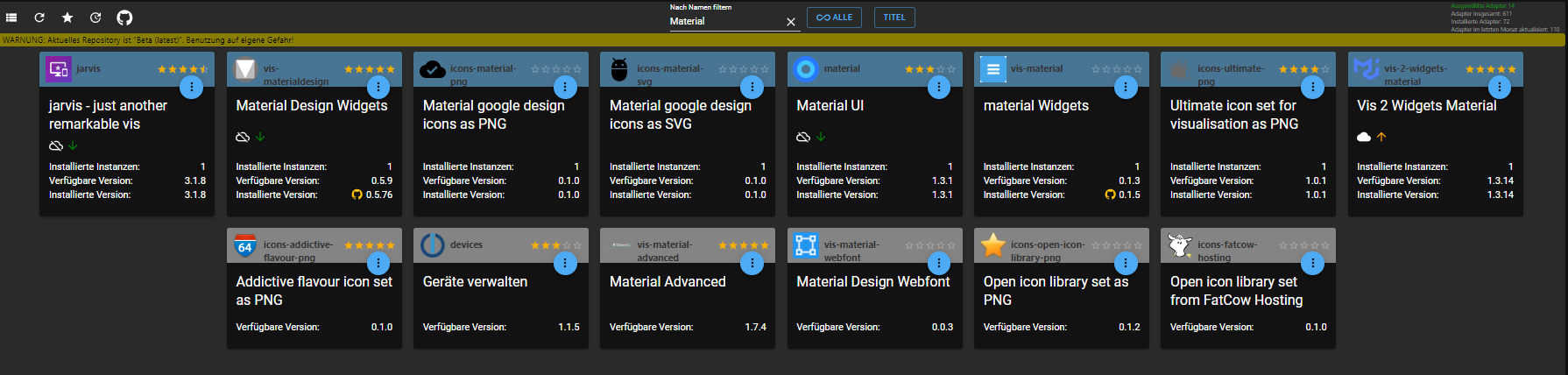Click the devices adapter logo

pyautogui.click(x=433, y=245)
